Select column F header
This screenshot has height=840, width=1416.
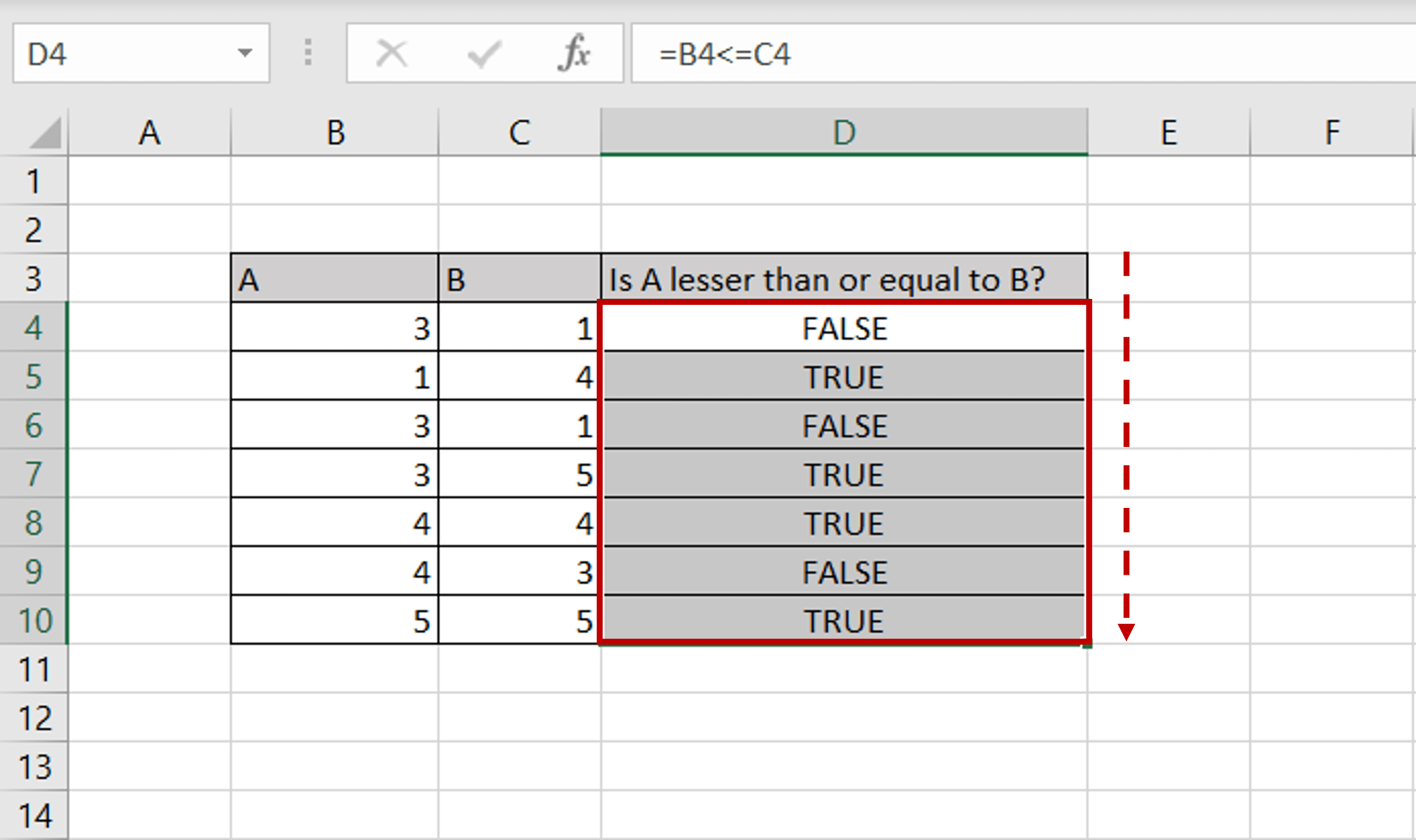point(1332,131)
